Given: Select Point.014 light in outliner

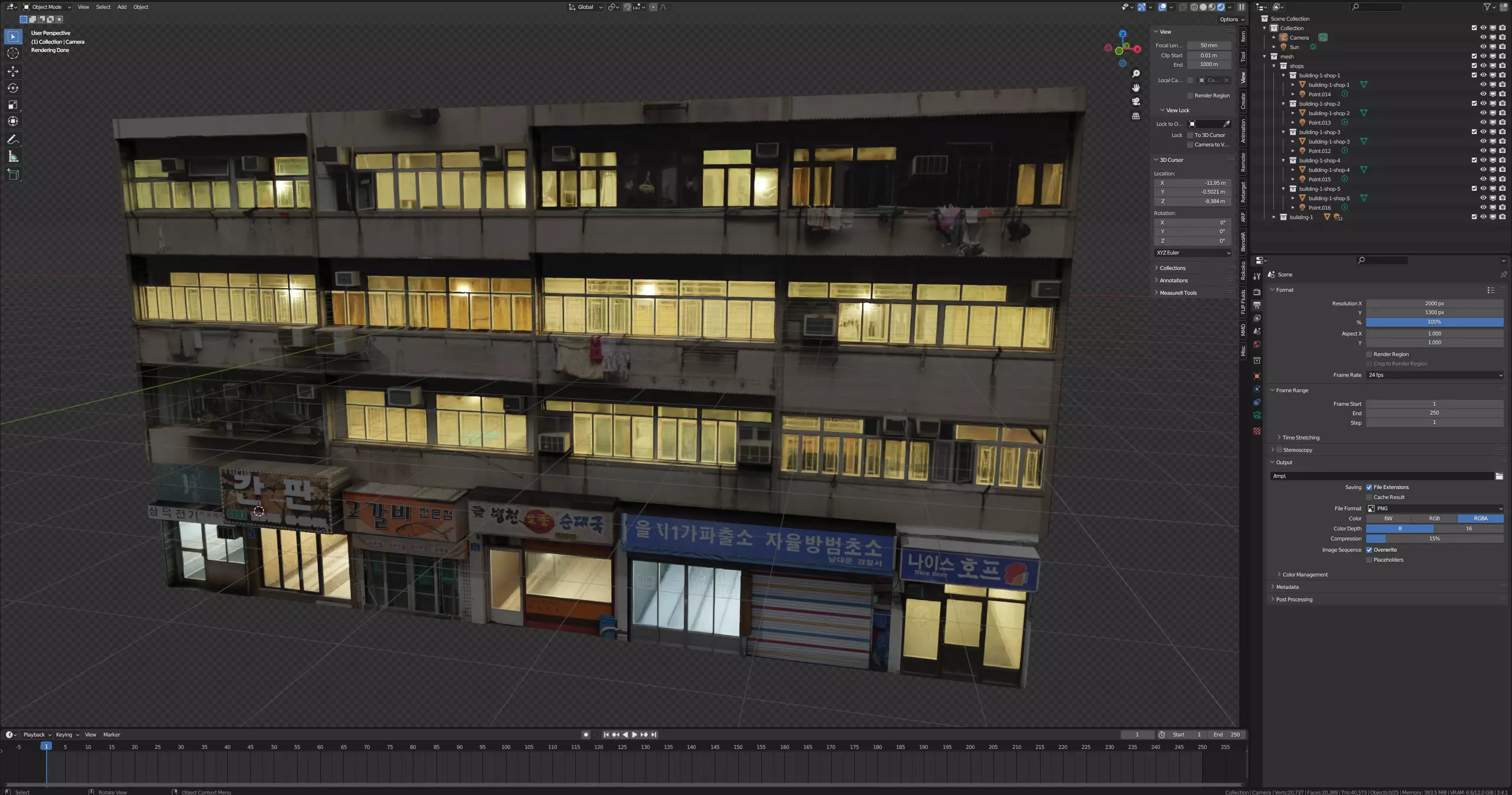Looking at the screenshot, I should (x=1319, y=95).
